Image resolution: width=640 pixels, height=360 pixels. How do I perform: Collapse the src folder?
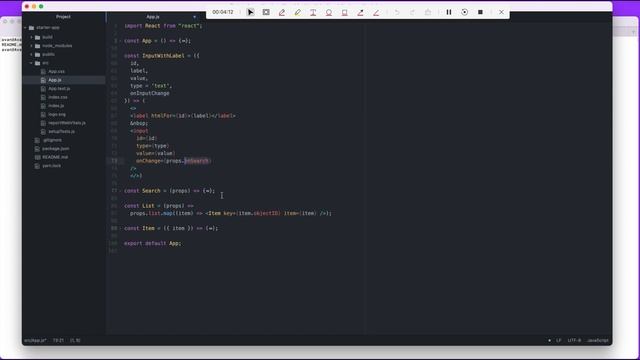tap(31, 63)
